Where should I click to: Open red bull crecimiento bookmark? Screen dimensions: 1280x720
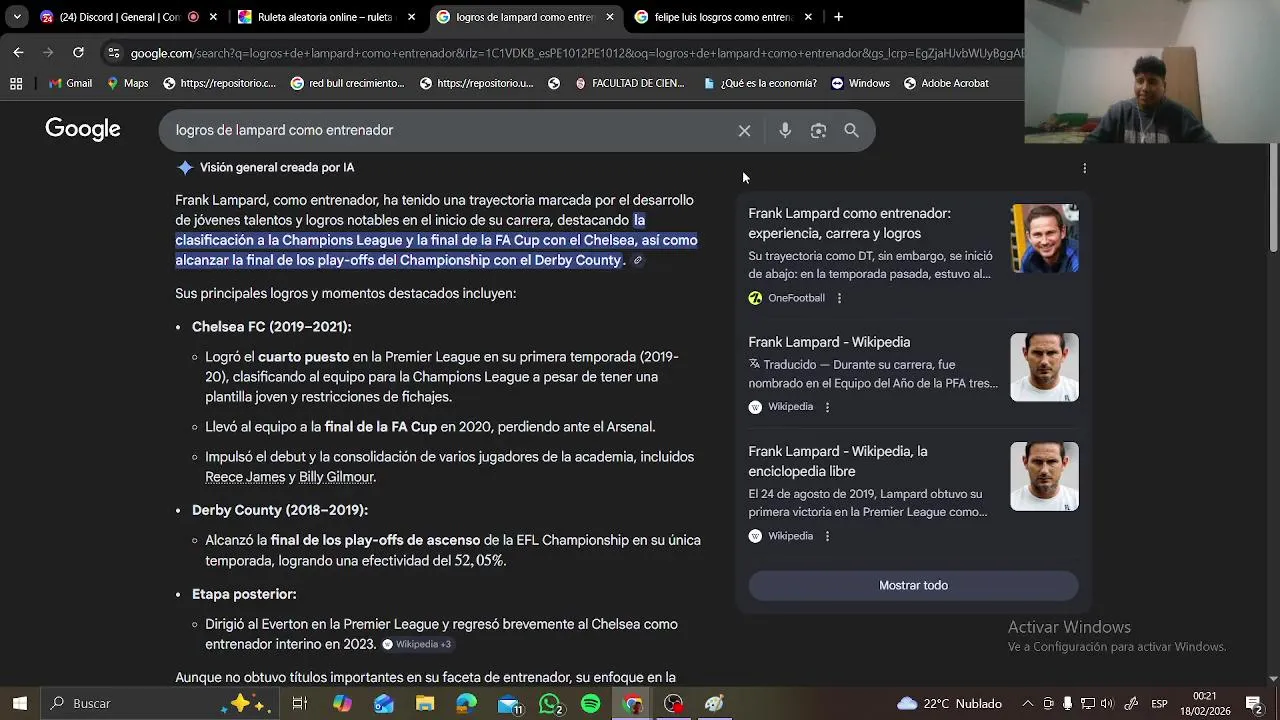[x=347, y=83]
